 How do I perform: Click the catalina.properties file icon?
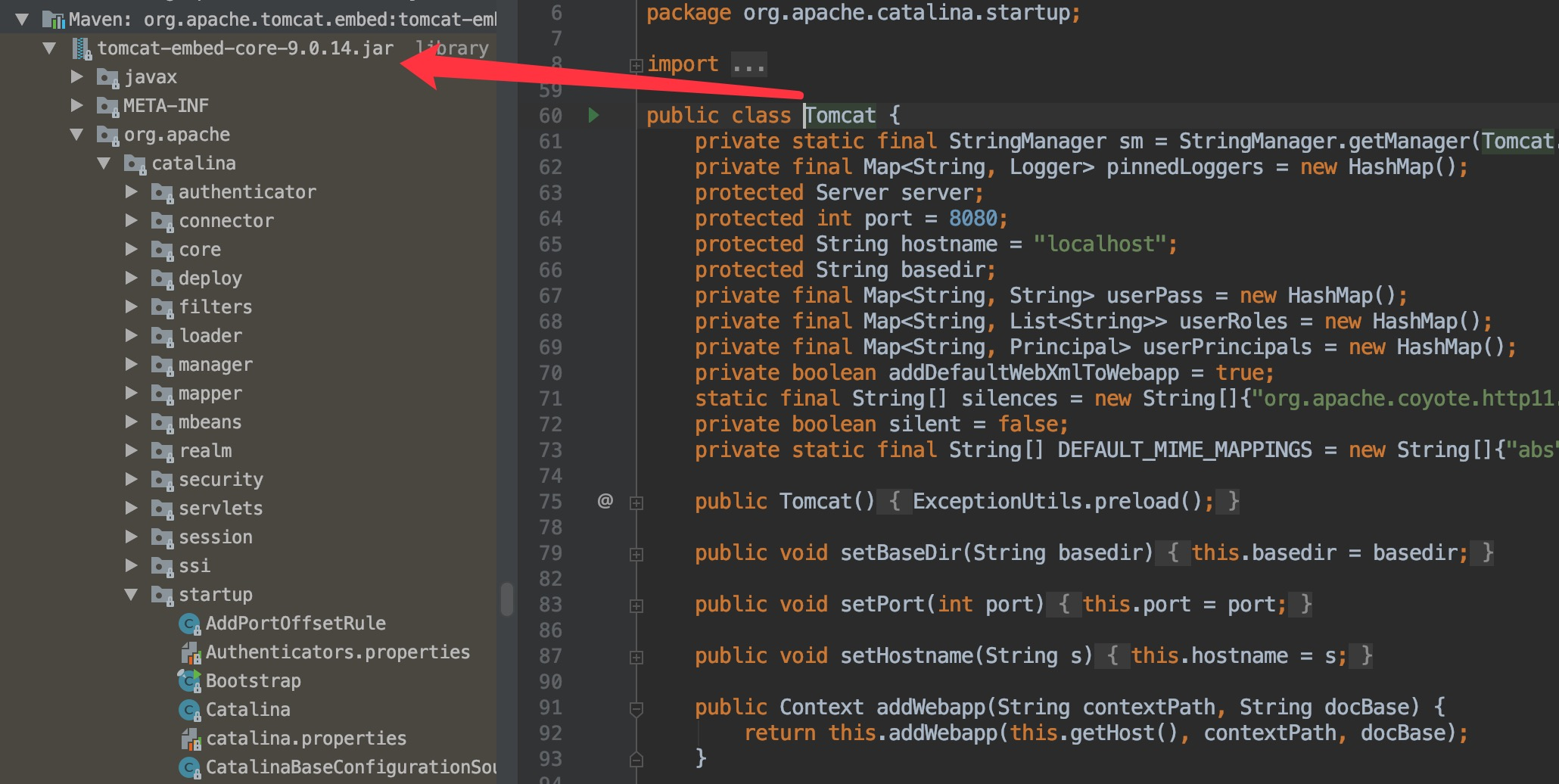[x=190, y=739]
